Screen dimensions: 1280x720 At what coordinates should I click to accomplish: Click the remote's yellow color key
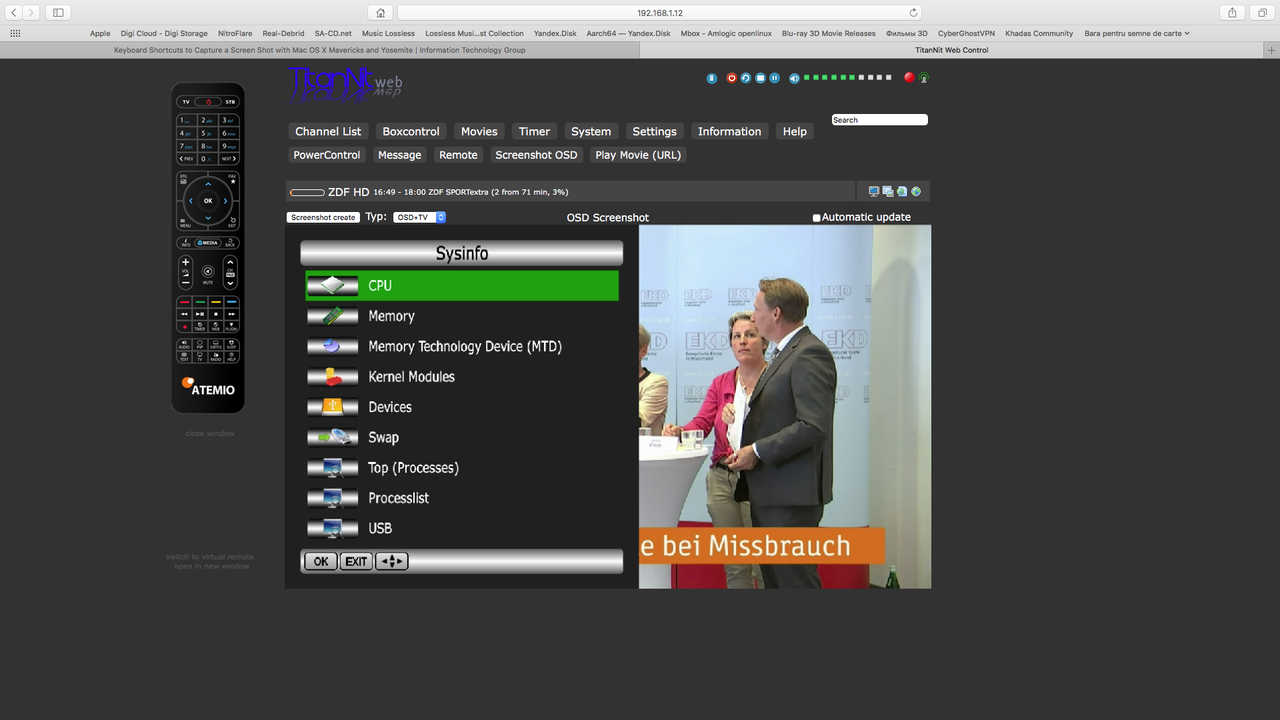(x=215, y=301)
